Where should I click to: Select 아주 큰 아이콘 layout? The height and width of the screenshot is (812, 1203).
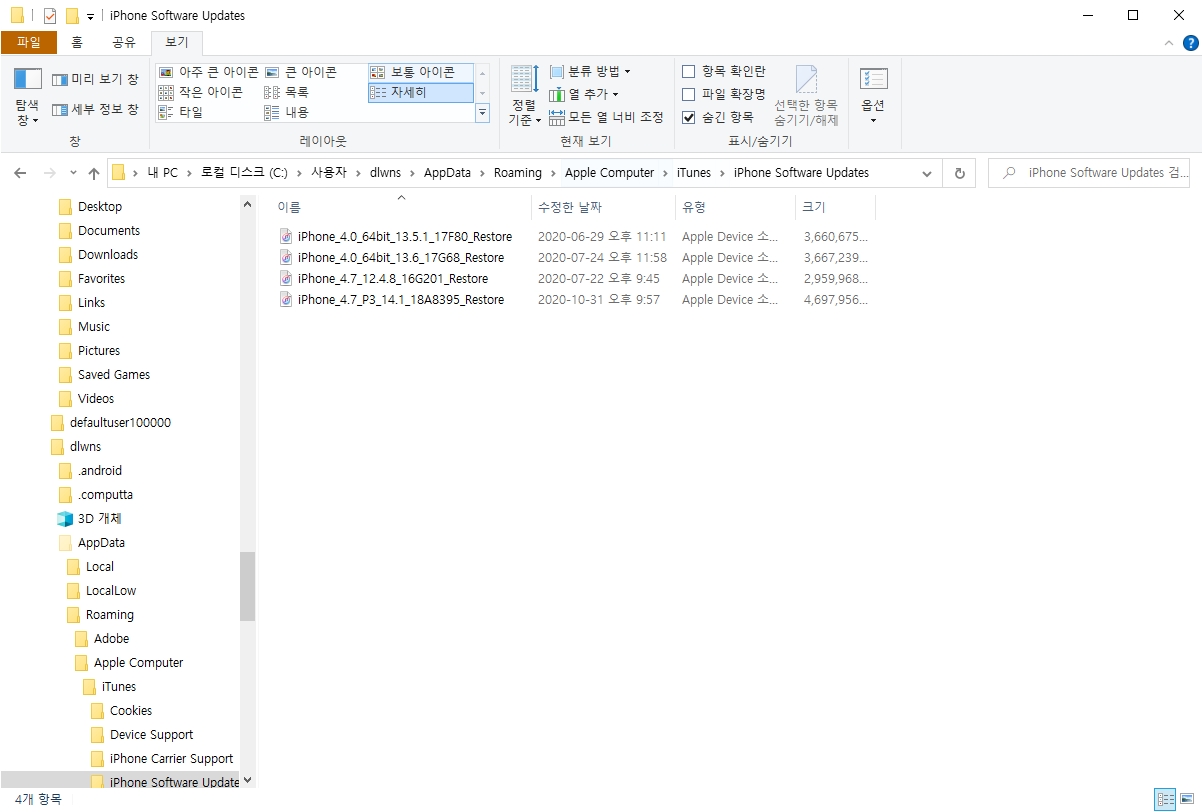point(208,72)
